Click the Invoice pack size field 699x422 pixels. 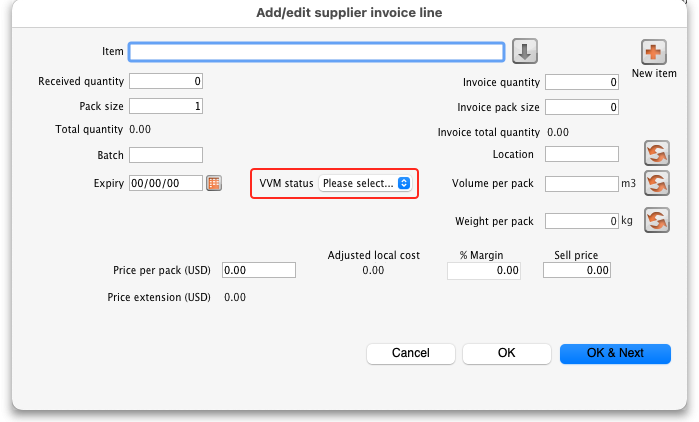(582, 107)
